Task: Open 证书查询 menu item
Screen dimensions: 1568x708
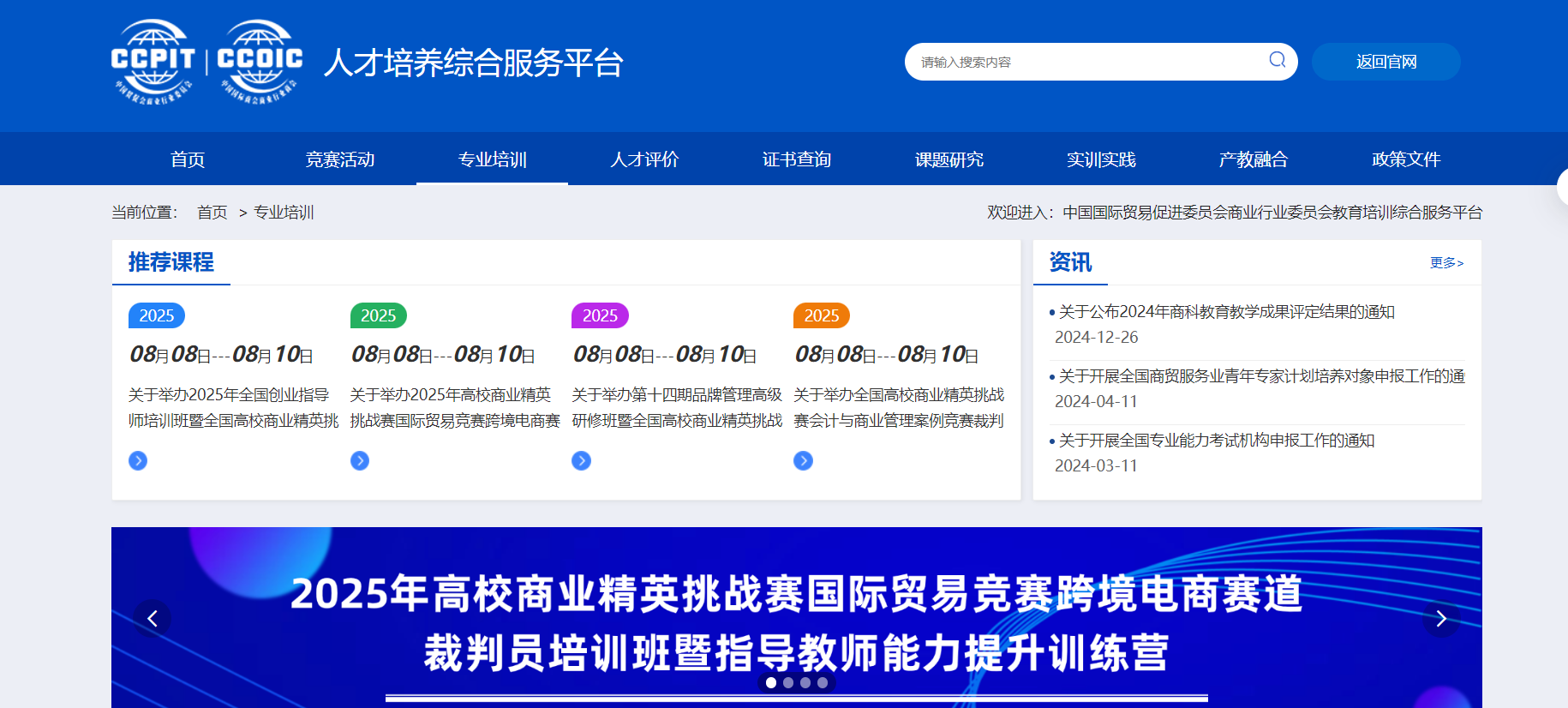Action: 797,159
